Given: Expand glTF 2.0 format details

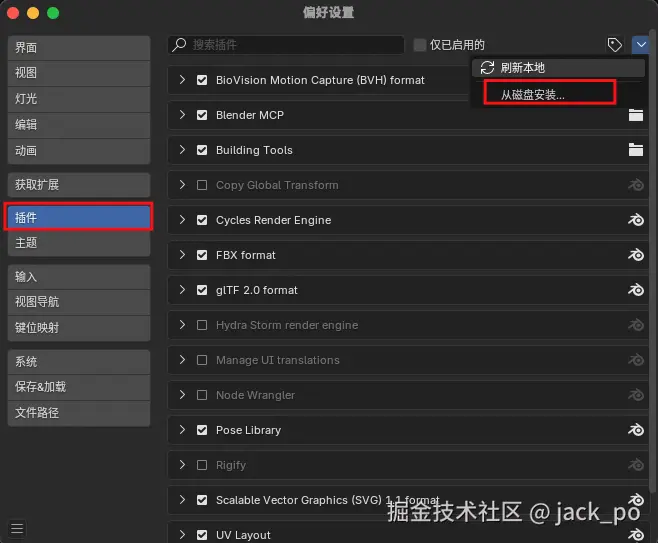Looking at the screenshot, I should click(x=182, y=290).
